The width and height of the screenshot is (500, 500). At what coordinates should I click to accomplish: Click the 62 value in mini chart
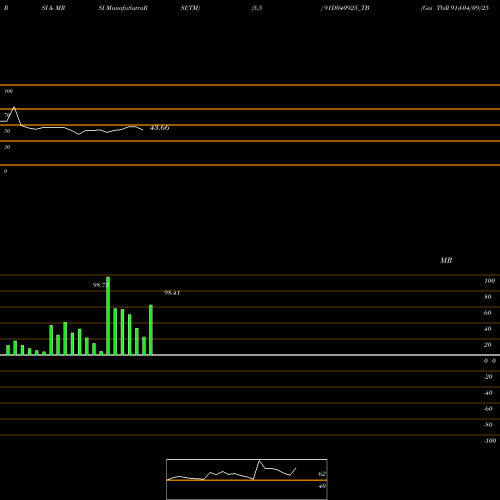pyautogui.click(x=322, y=474)
